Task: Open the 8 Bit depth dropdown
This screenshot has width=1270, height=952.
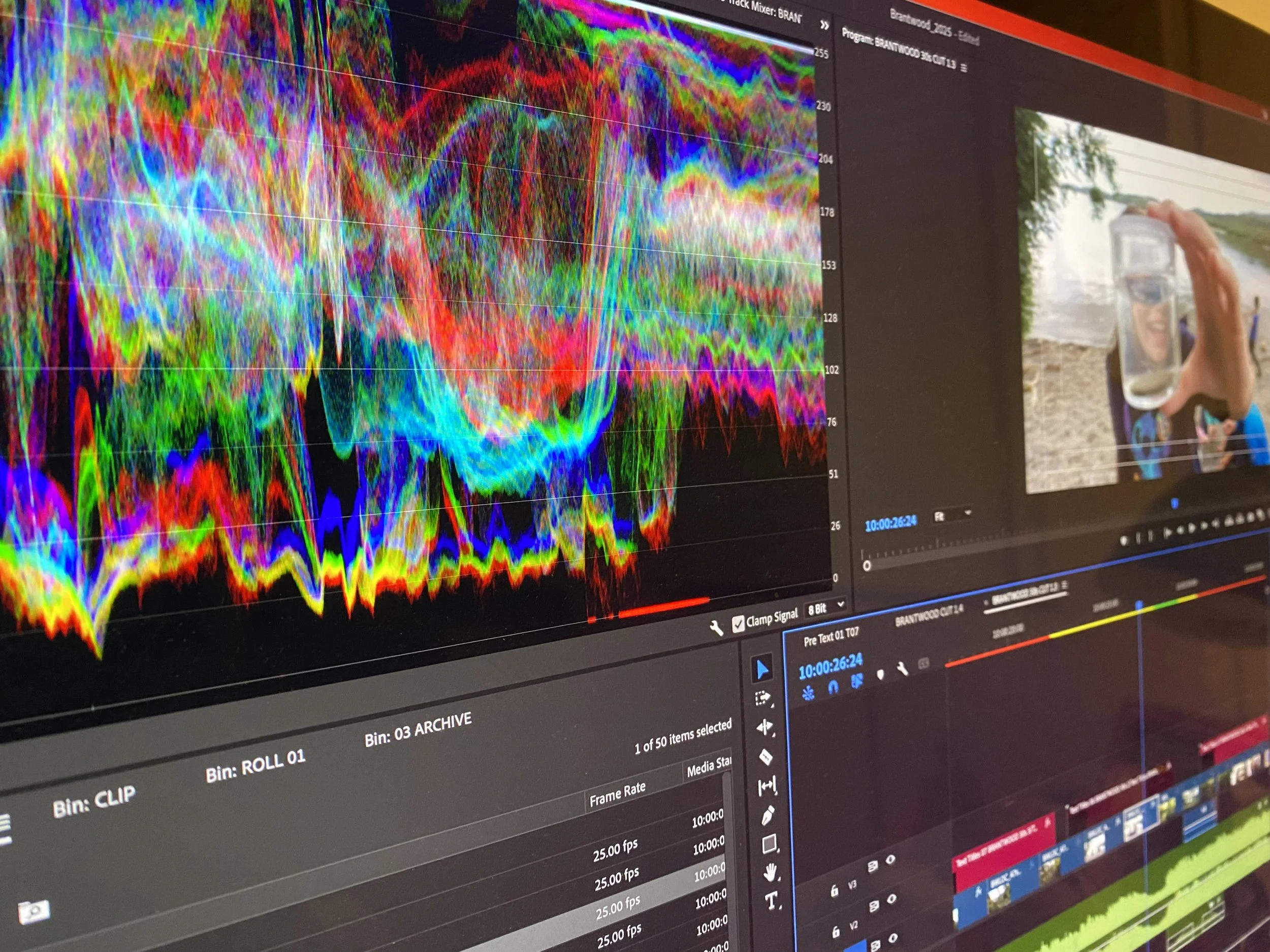Action: point(825,608)
